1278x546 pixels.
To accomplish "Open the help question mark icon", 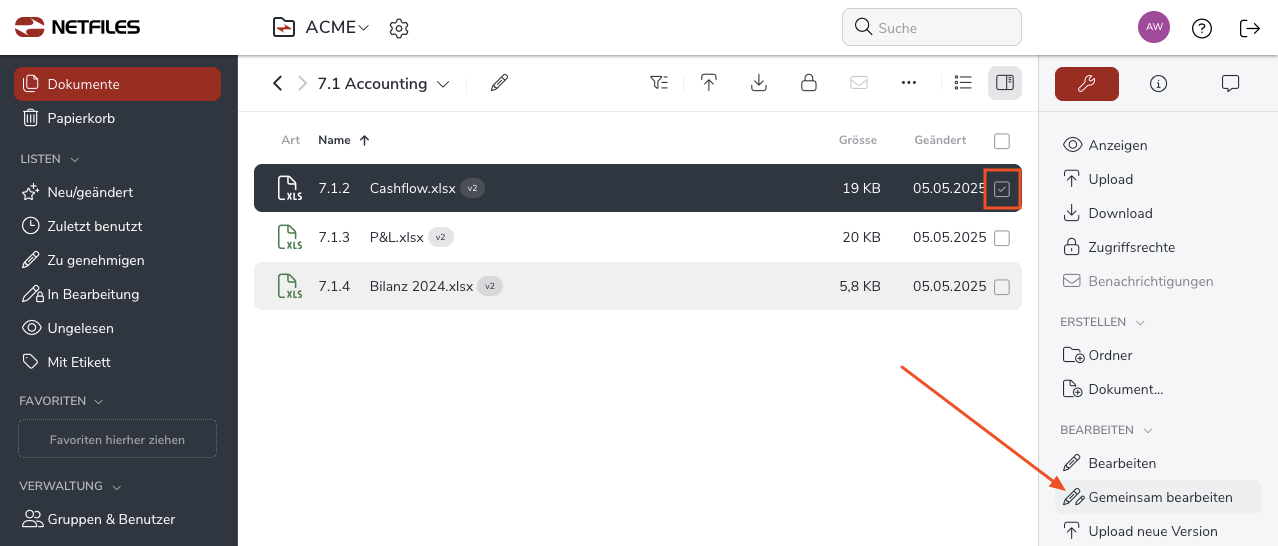I will pyautogui.click(x=1202, y=28).
